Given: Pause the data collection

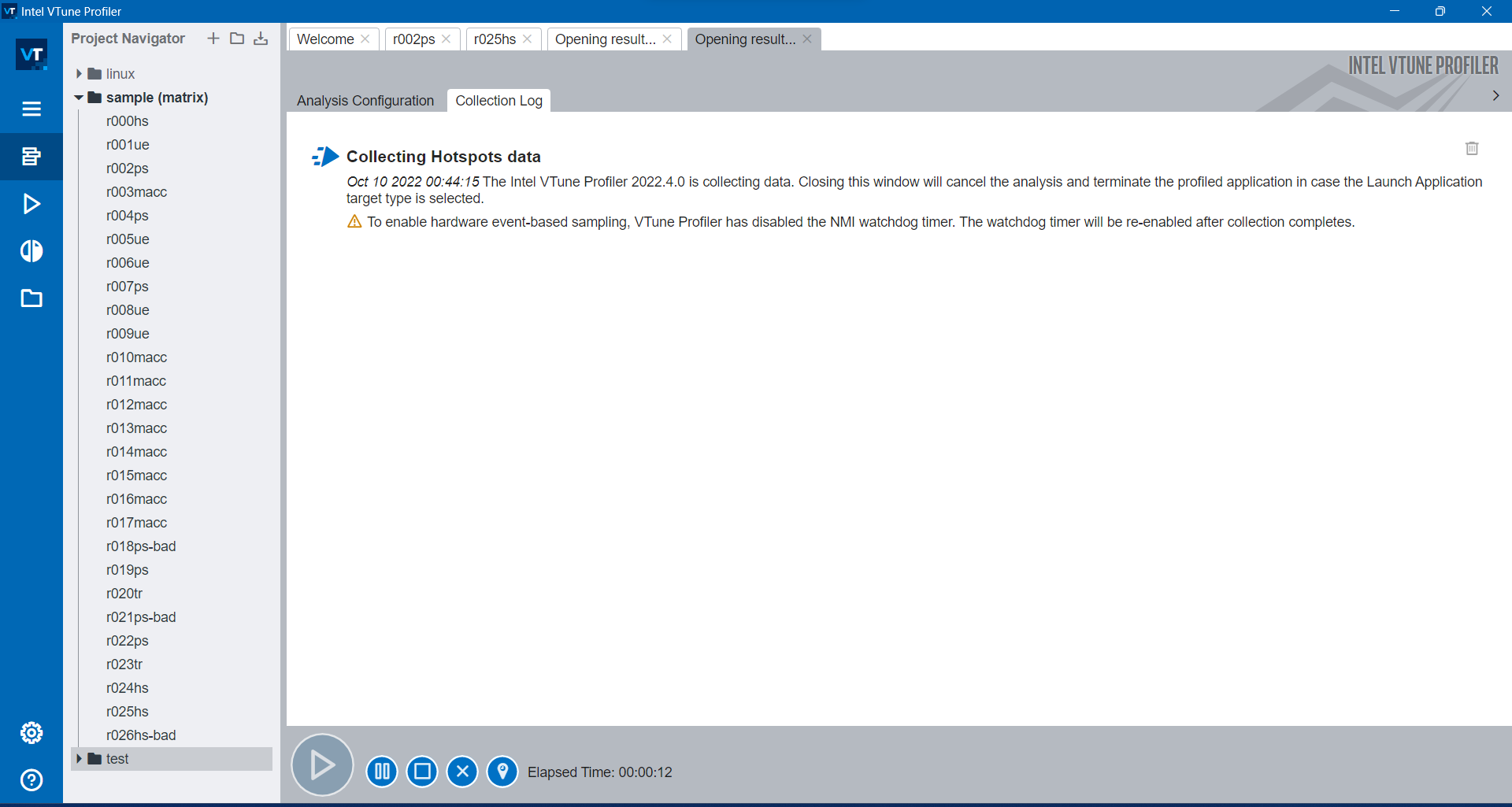Looking at the screenshot, I should tap(382, 771).
